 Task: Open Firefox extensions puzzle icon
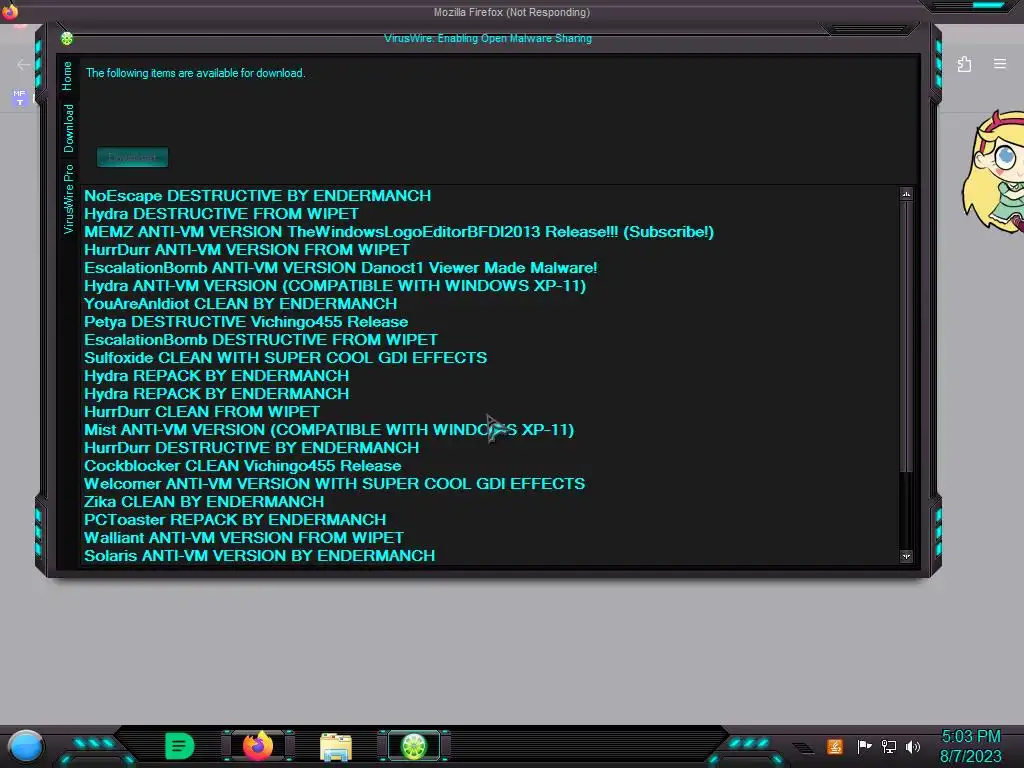click(x=964, y=64)
